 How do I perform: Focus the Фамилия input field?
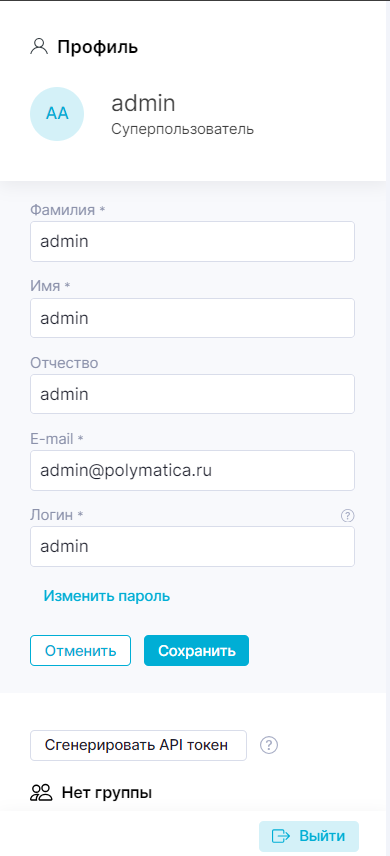[x=192, y=241]
